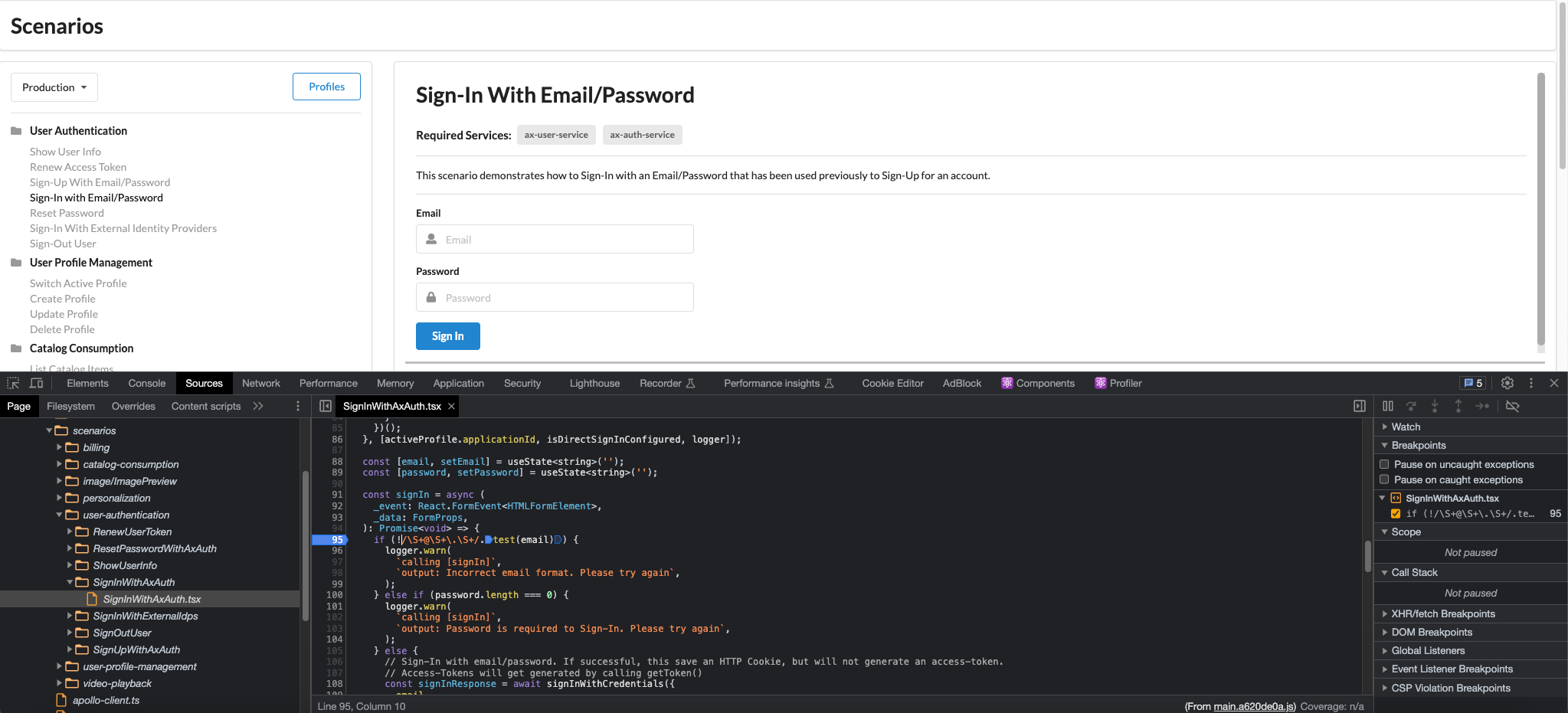Open the Production environment dropdown
The height and width of the screenshot is (713, 1568).
(54, 87)
